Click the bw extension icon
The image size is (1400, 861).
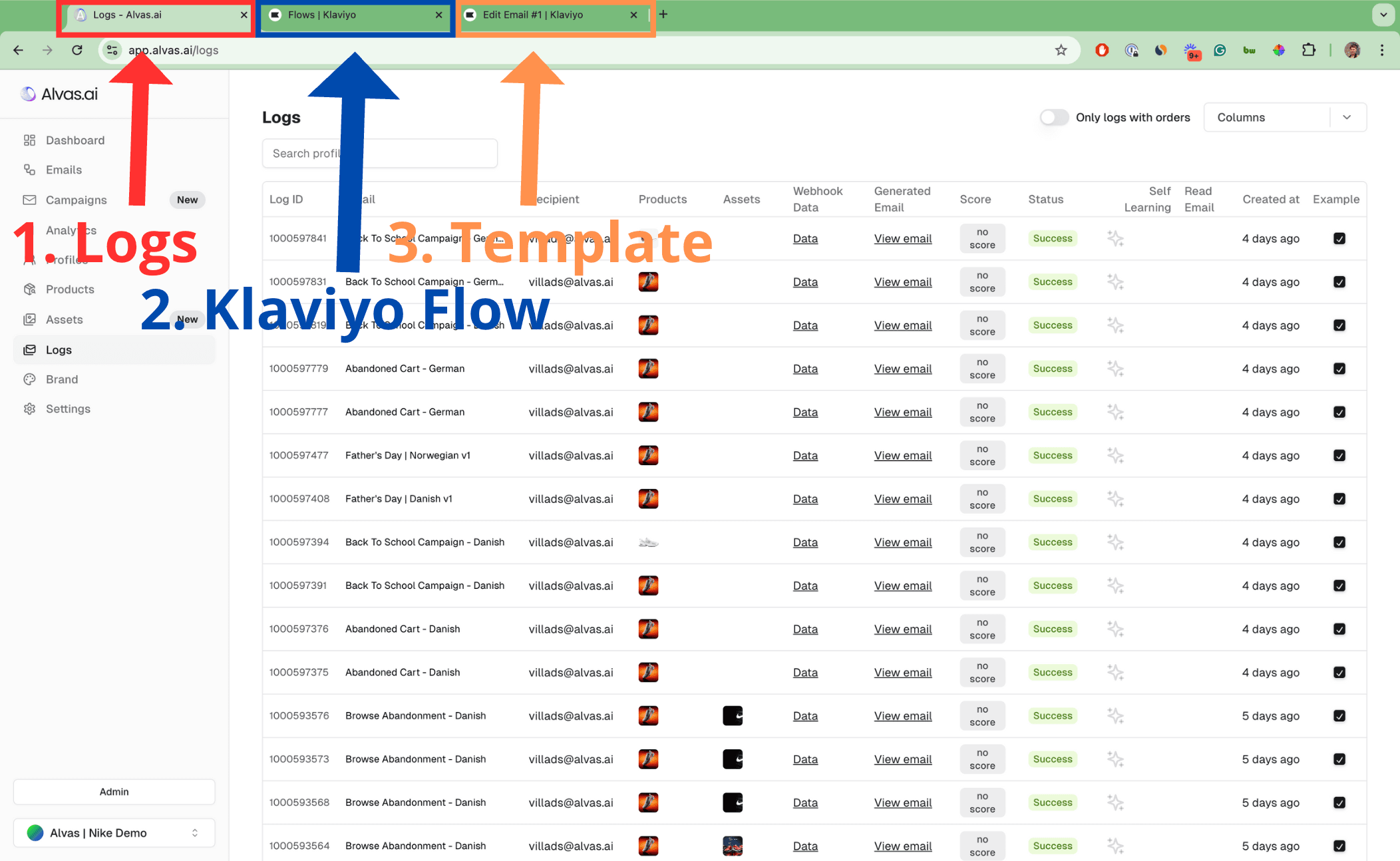point(1249,50)
